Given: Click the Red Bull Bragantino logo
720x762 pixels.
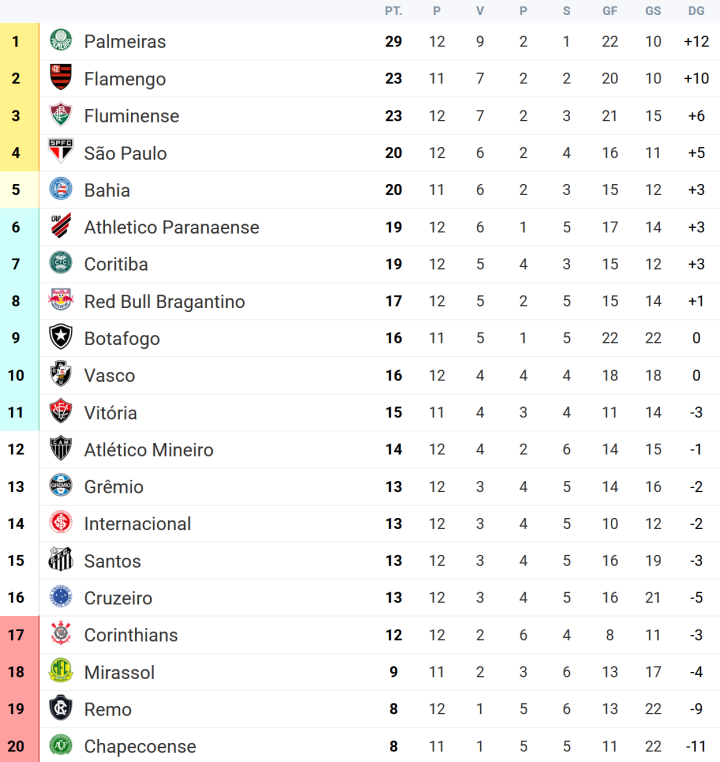Looking at the screenshot, I should tap(61, 300).
